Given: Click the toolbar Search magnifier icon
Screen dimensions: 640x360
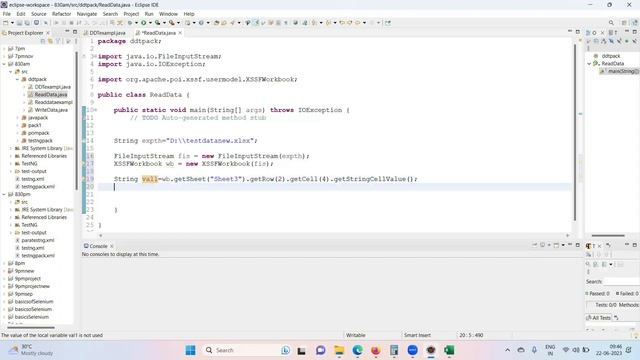Looking at the screenshot, I should click(611, 23).
